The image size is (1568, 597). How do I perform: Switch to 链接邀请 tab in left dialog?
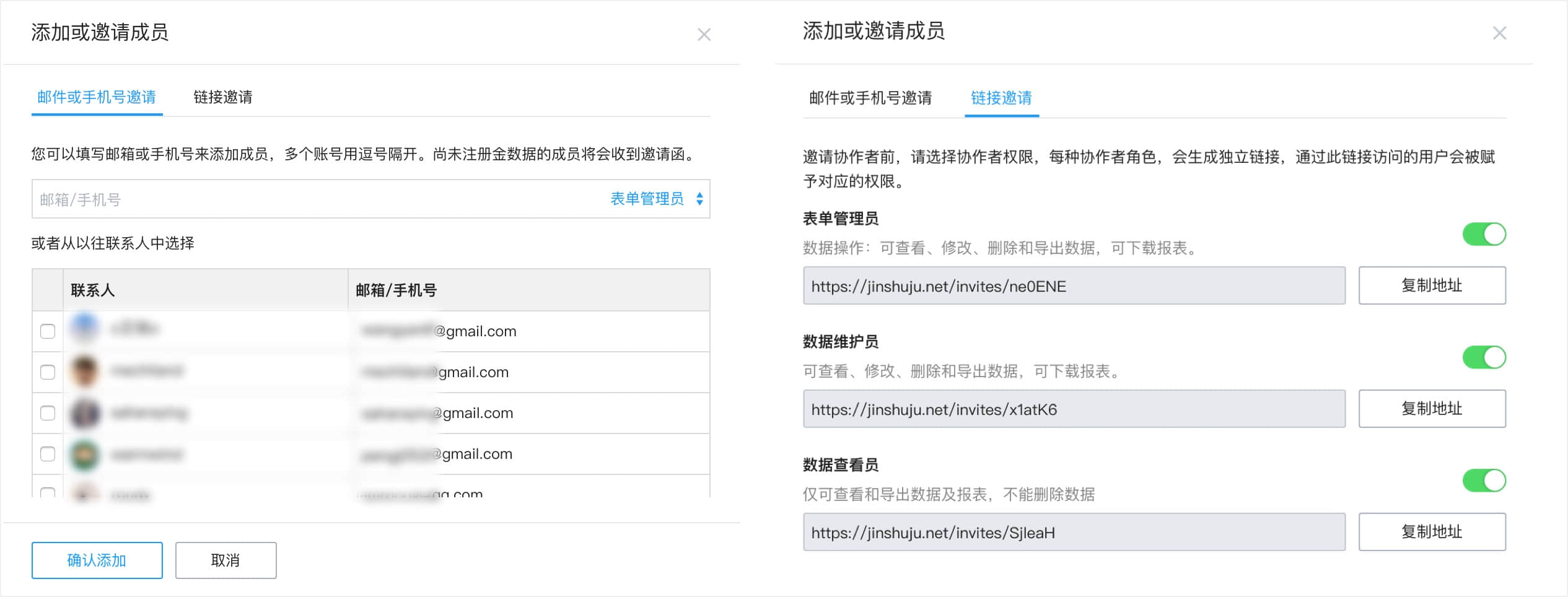click(222, 97)
